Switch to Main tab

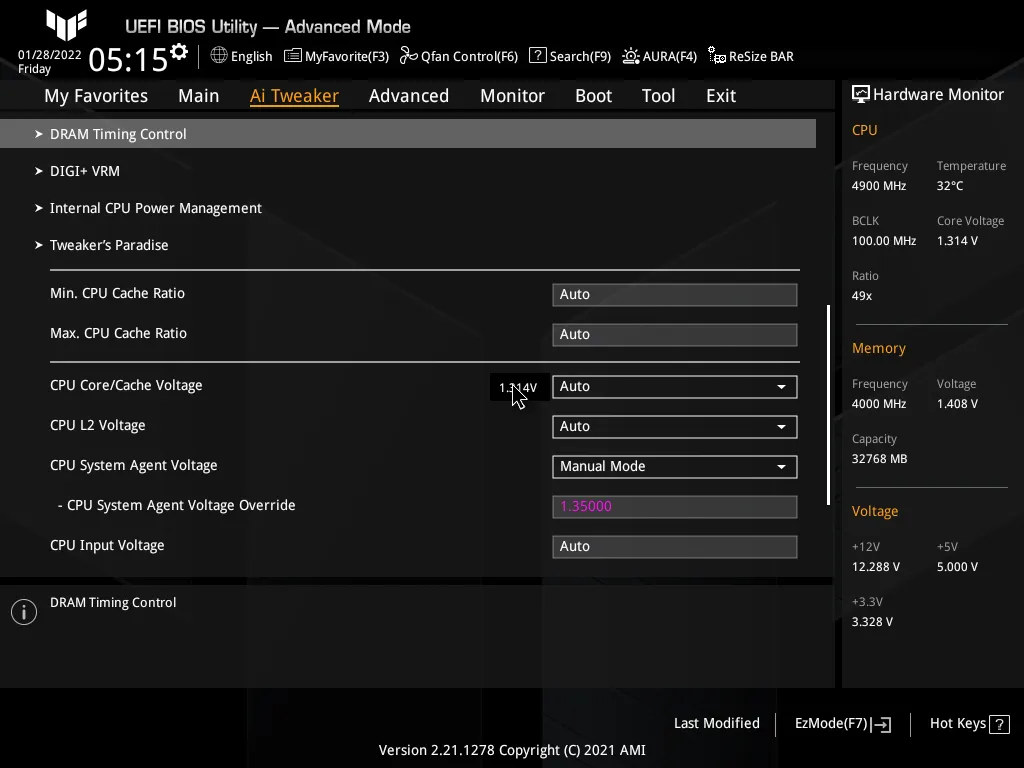[199, 96]
